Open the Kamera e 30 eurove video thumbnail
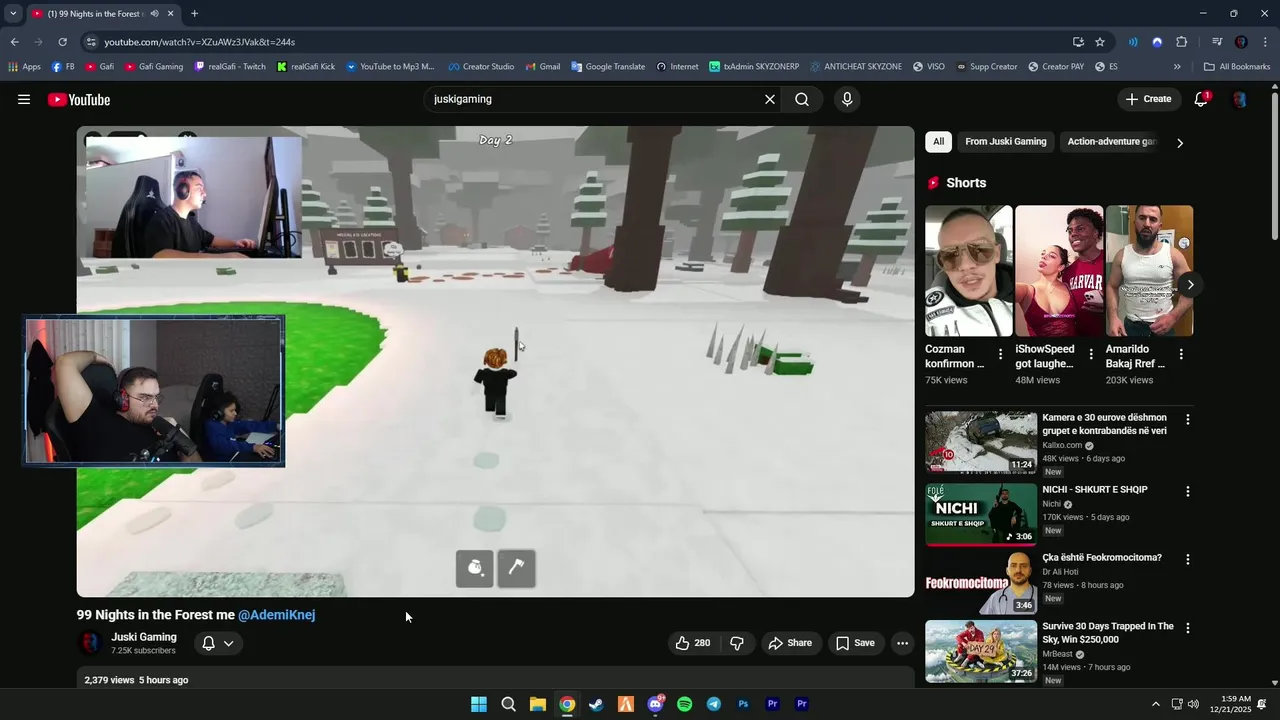The image size is (1280, 720). pos(981,441)
